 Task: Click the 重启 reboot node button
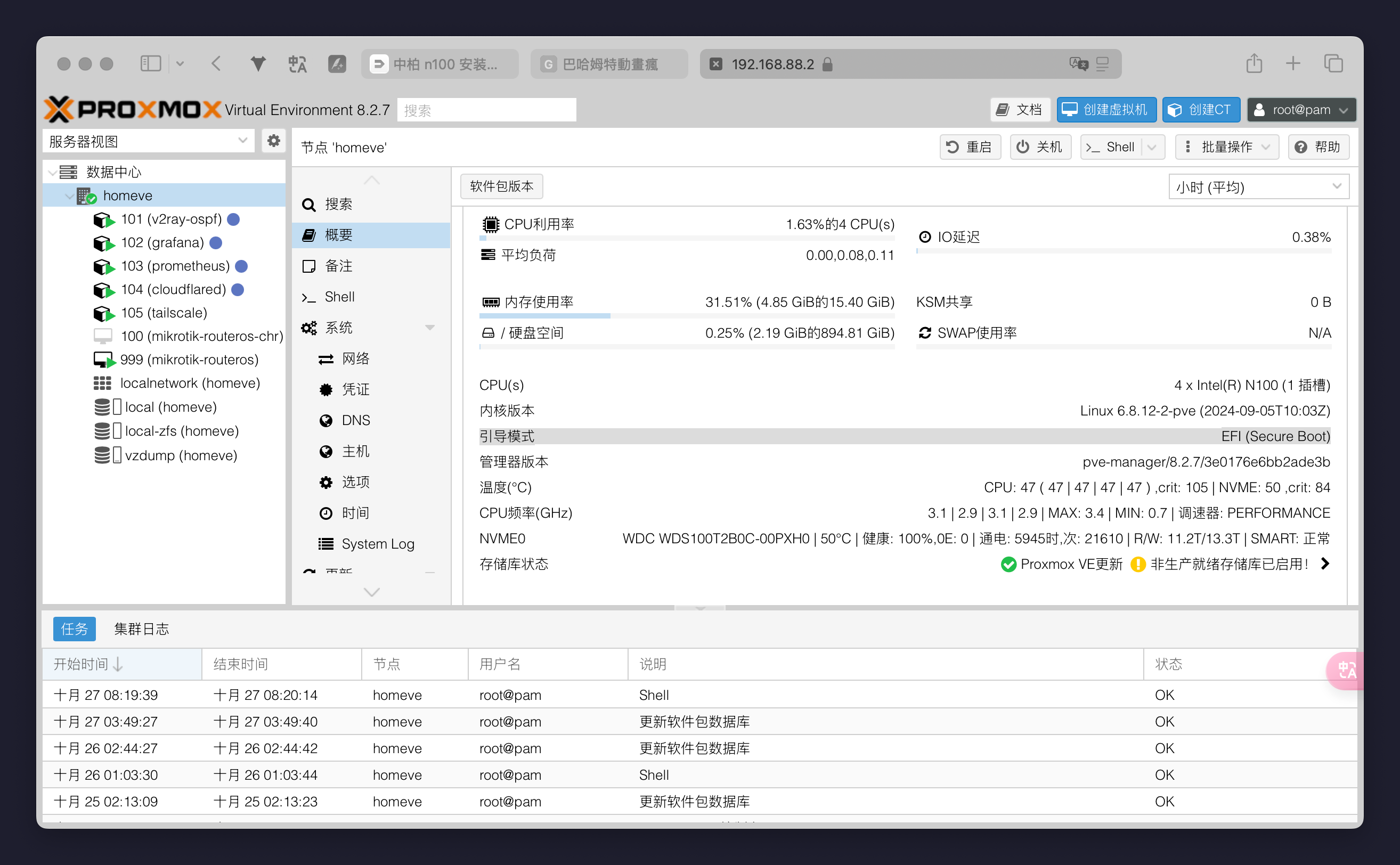[970, 147]
